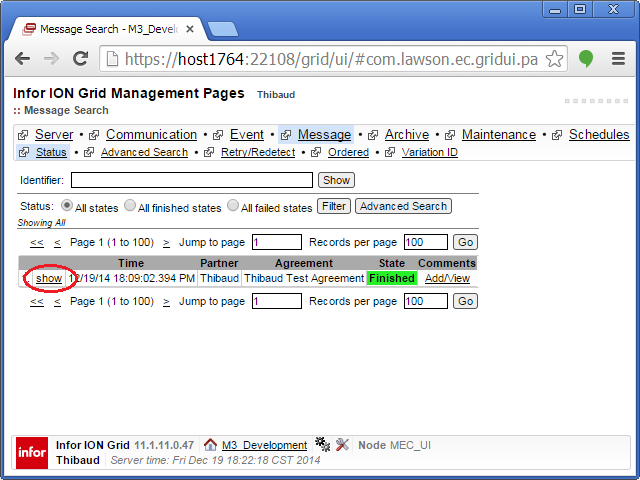The image size is (640, 480).
Task: Click the Filter button
Action: click(333, 206)
